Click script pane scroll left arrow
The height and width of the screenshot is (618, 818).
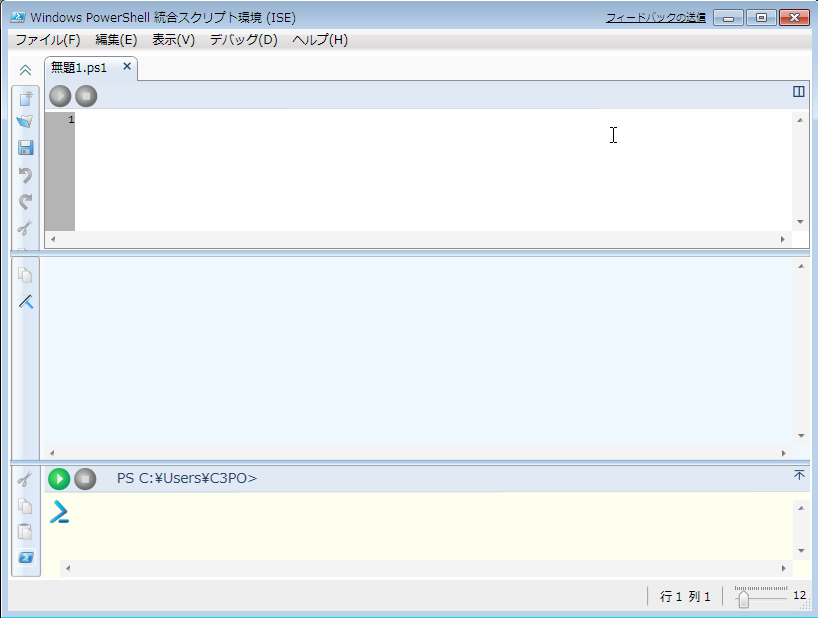click(x=53, y=239)
